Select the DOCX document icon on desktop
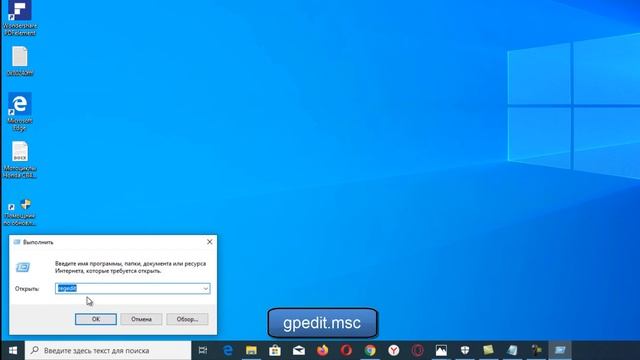This screenshot has width=640, height=360. point(20,159)
